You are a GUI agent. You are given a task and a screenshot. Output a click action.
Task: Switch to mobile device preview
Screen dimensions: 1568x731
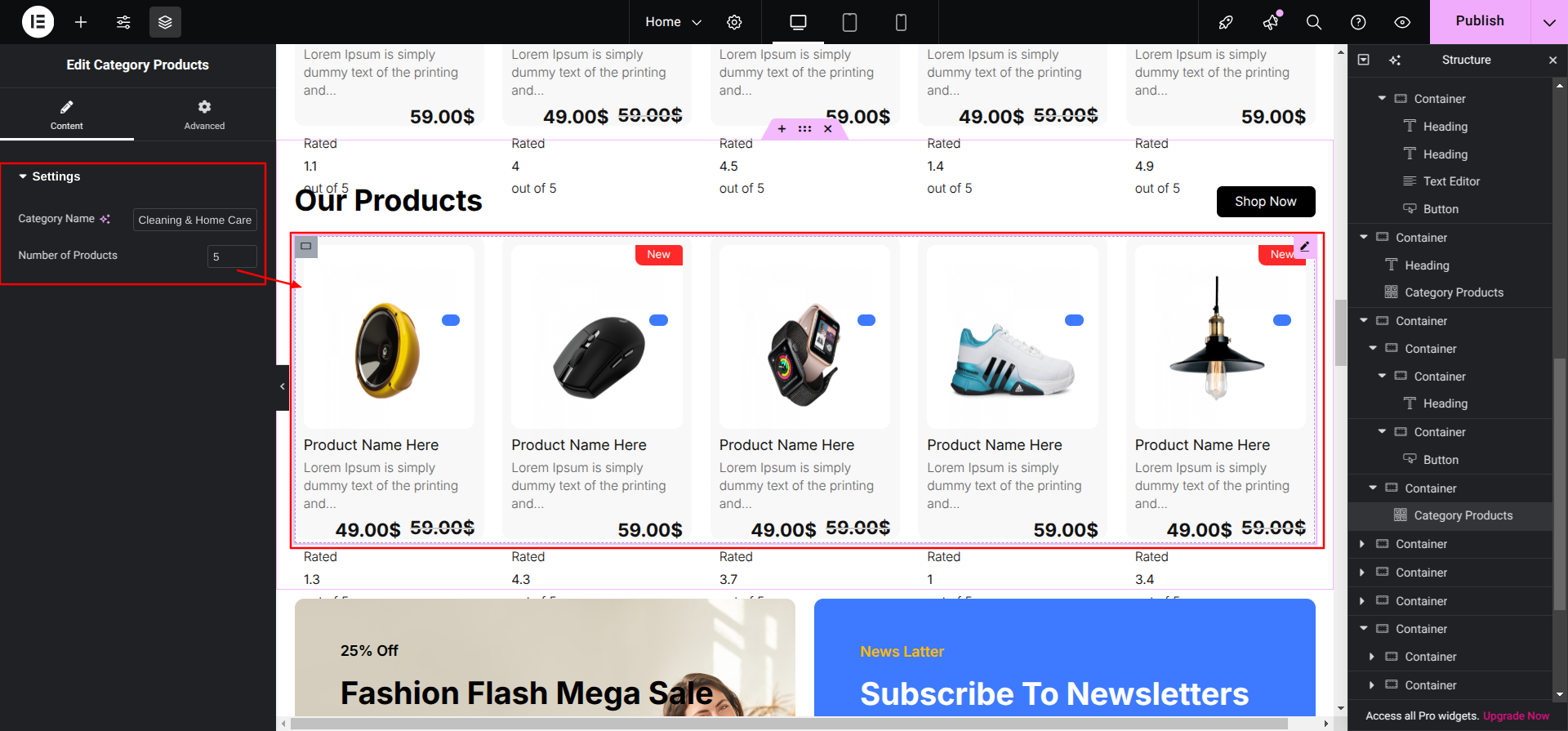901,22
